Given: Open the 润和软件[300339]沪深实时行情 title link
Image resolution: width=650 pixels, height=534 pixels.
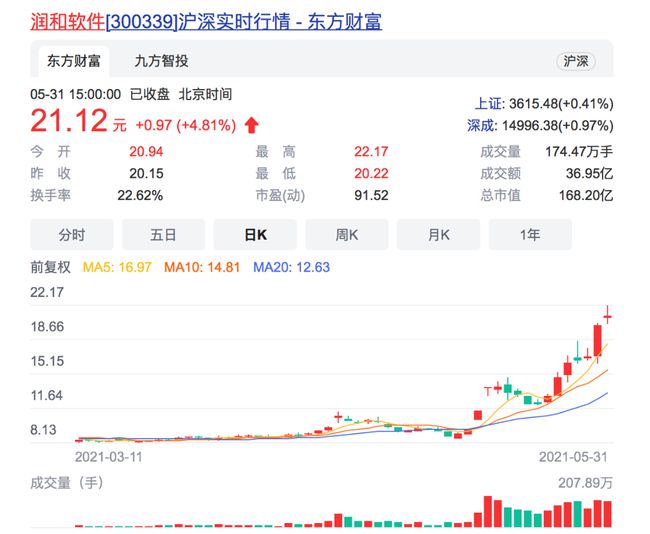Looking at the screenshot, I should 206,21.
